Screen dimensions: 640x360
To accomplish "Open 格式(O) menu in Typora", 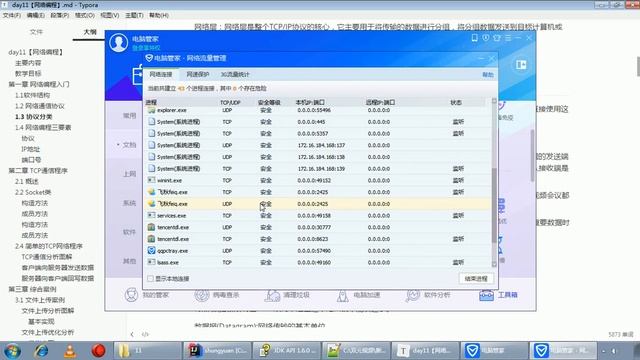I will [84, 15].
